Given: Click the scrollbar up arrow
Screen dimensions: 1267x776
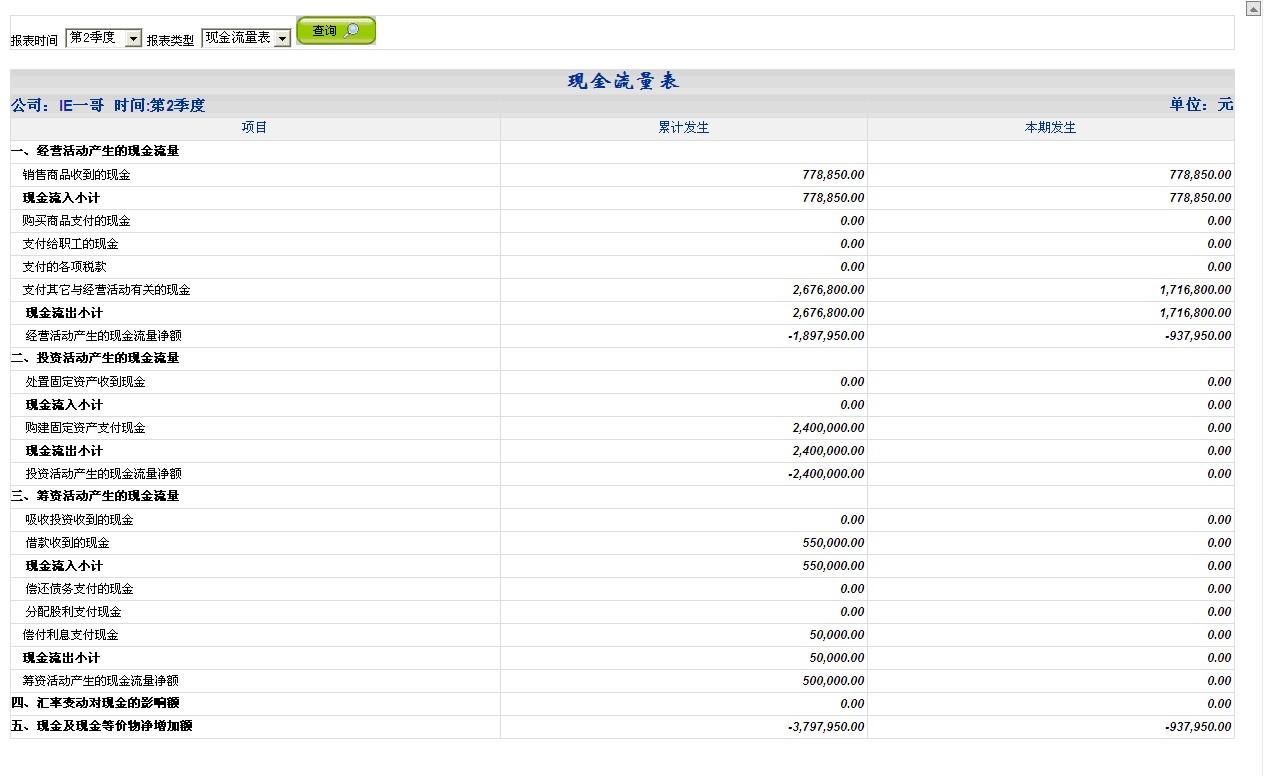Looking at the screenshot, I should [1253, 9].
